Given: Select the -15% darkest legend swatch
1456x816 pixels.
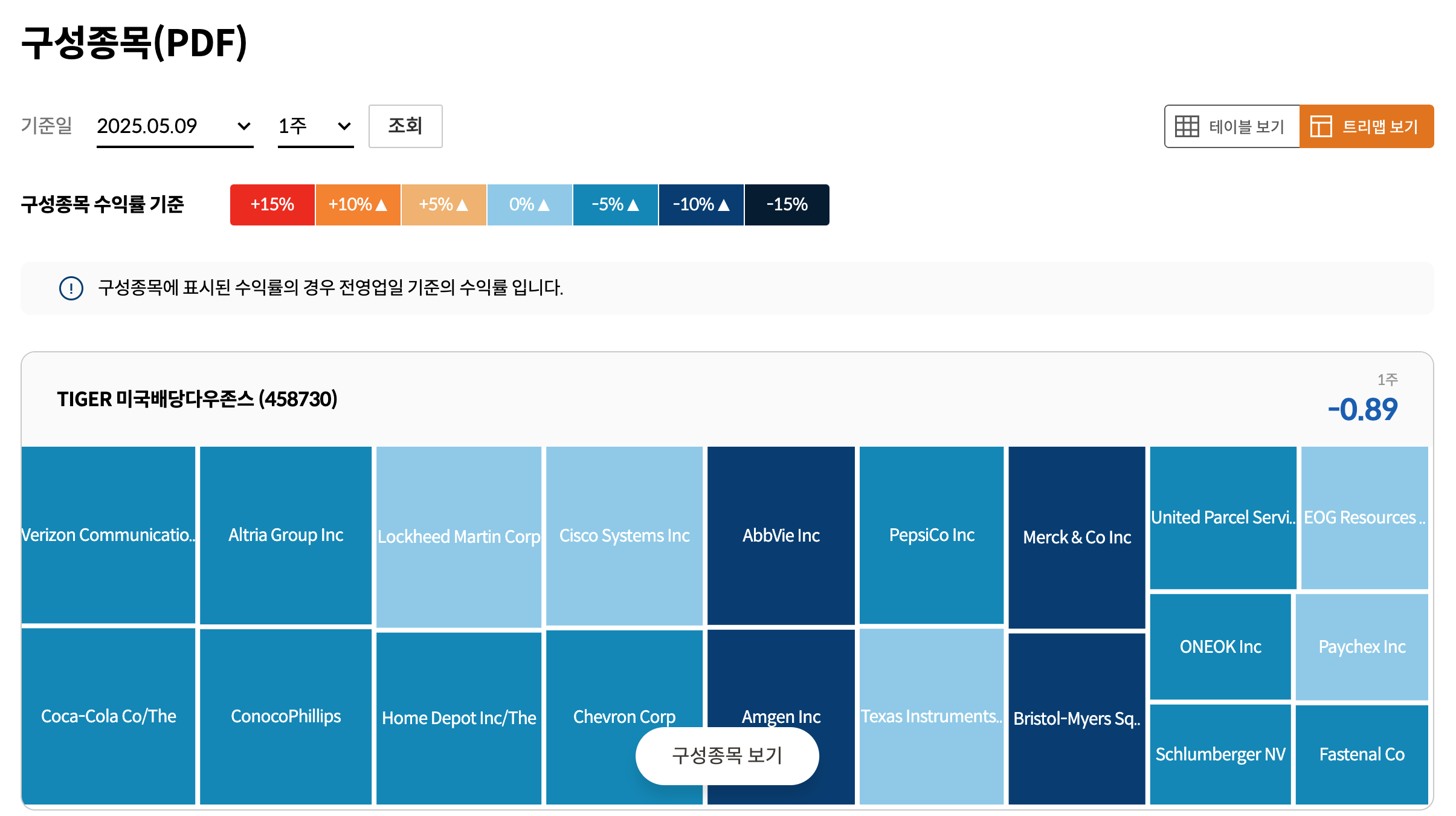Looking at the screenshot, I should [x=787, y=205].
